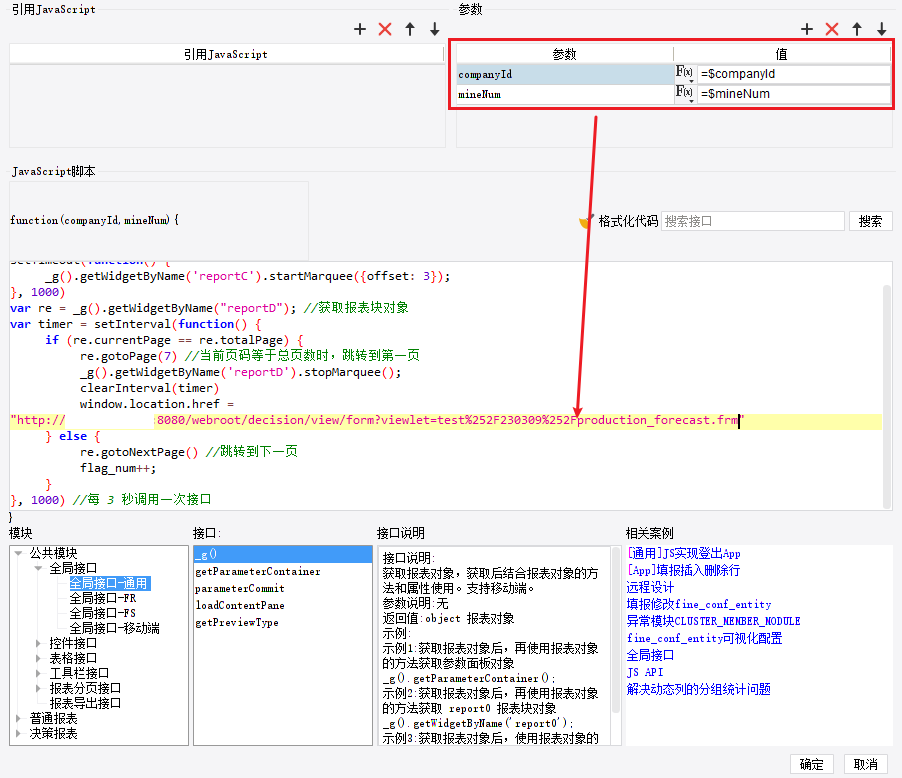Image resolution: width=902 pixels, height=778 pixels.
Task: Focus the 搜索接口 search input field
Action: click(752, 221)
